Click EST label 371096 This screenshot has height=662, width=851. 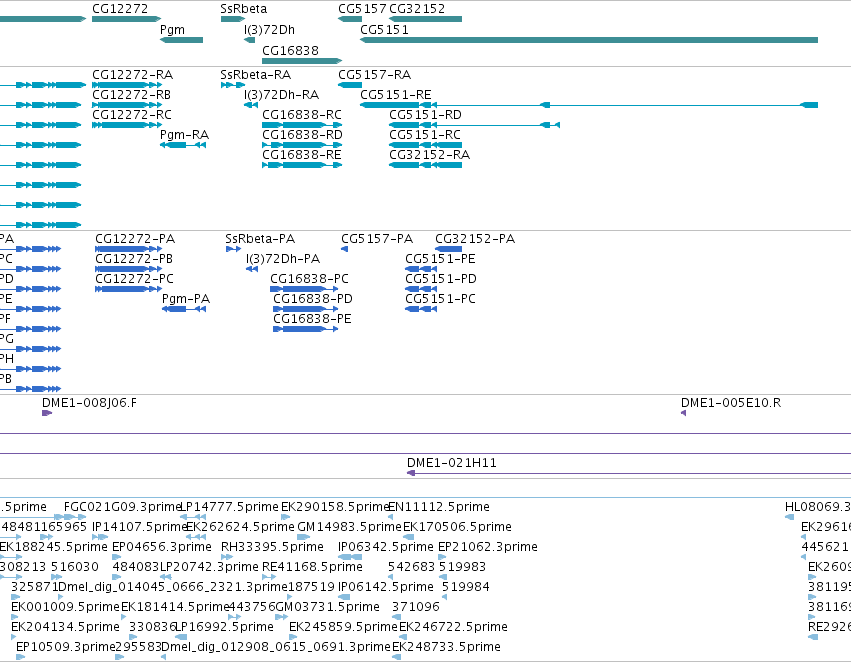(x=416, y=607)
